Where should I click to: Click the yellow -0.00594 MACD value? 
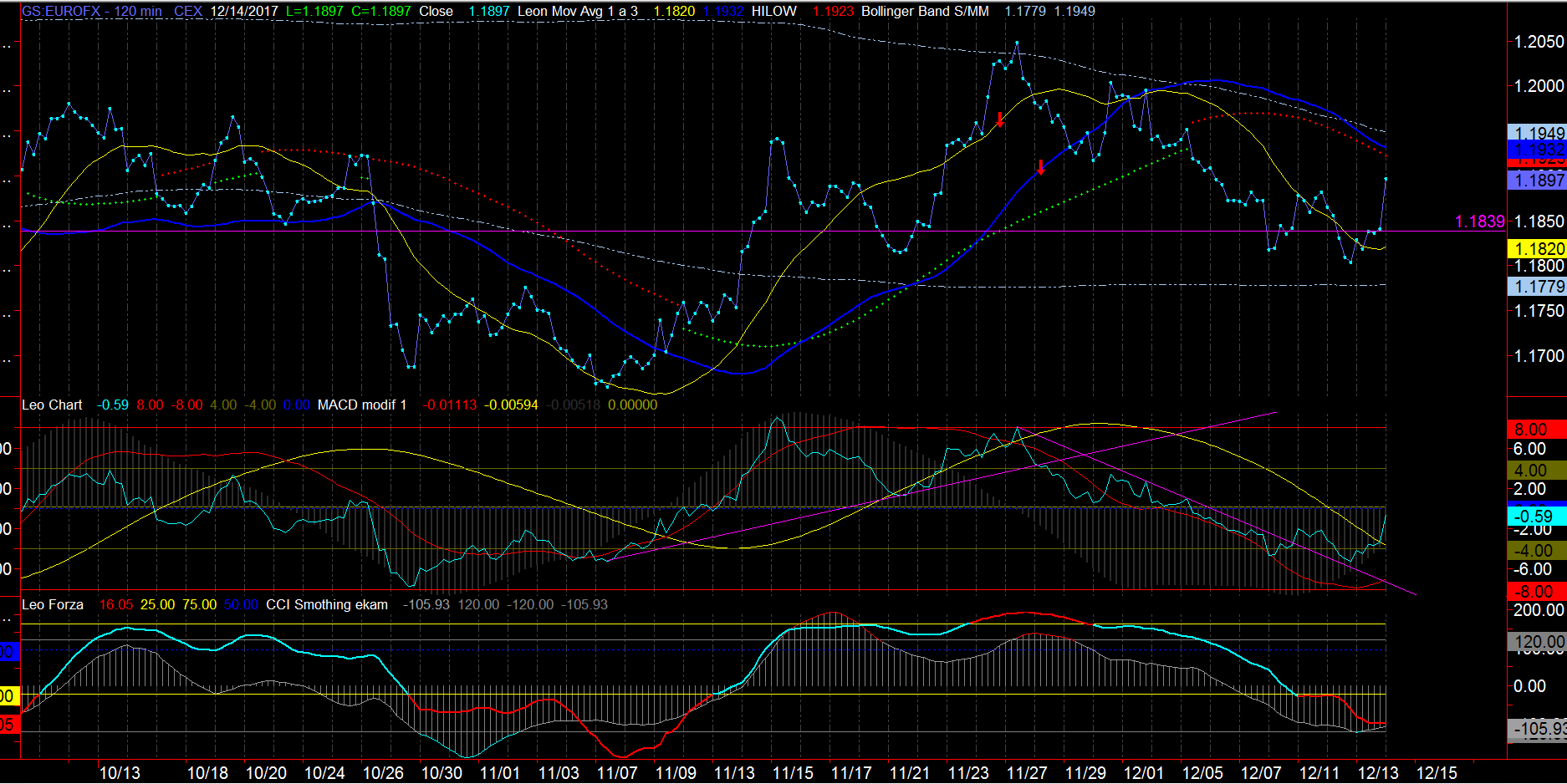pos(511,405)
